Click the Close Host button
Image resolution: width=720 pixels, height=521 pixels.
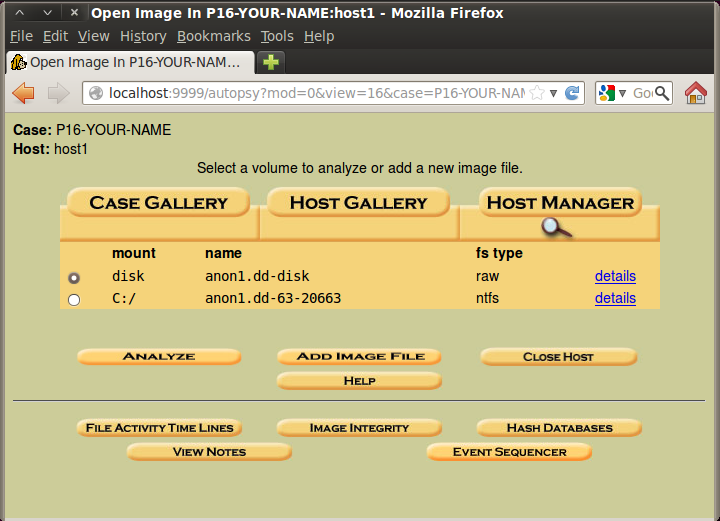coord(558,357)
